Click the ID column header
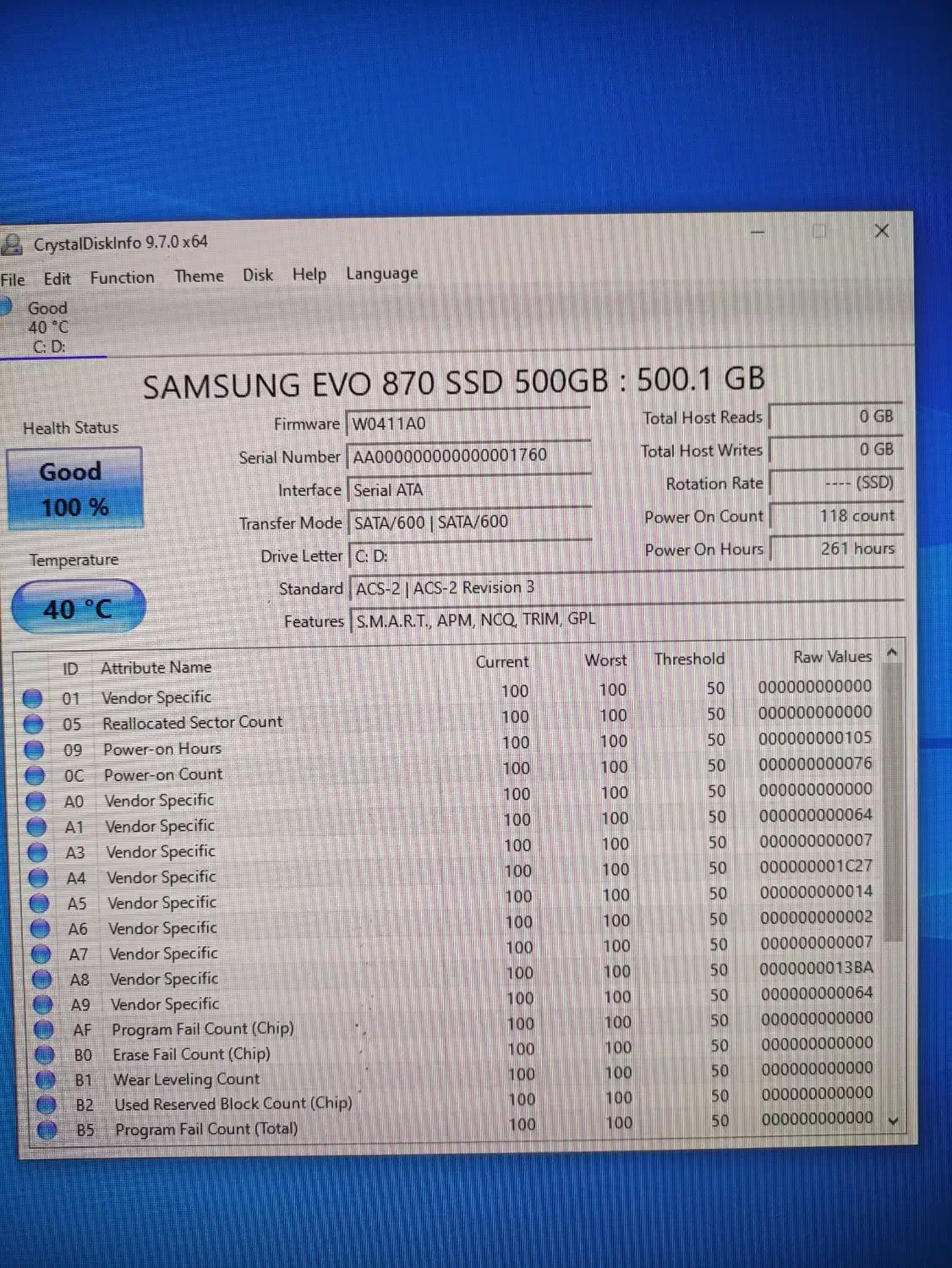The height and width of the screenshot is (1268, 952). pyautogui.click(x=70, y=670)
